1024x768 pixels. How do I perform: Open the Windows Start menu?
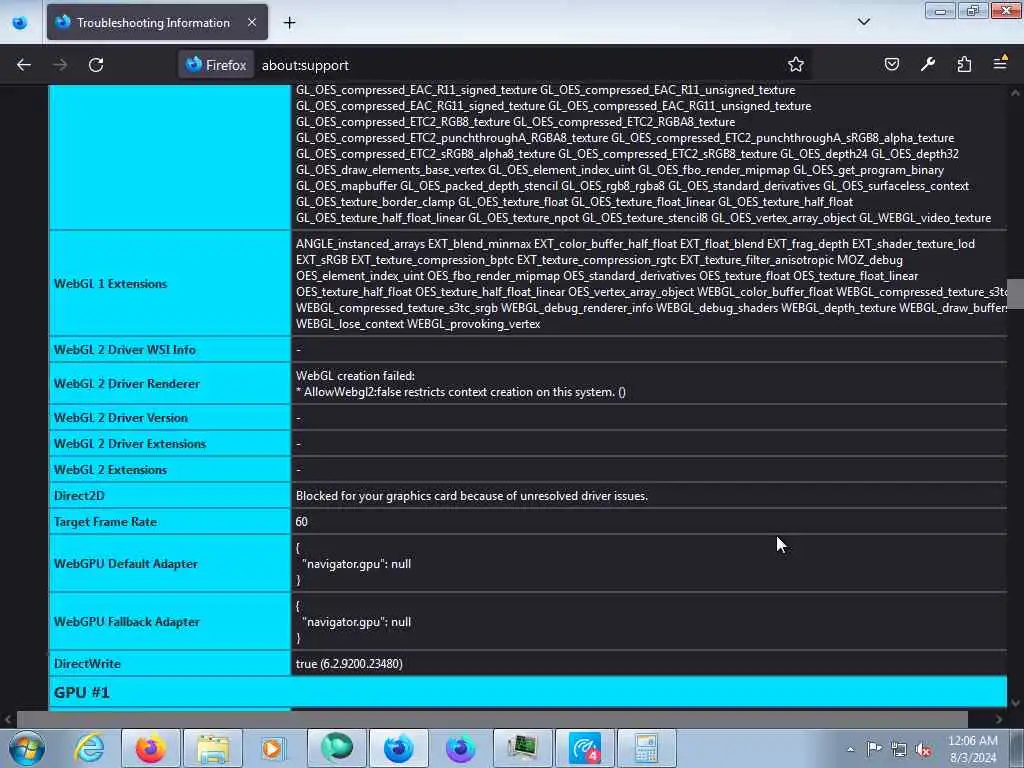coord(27,748)
